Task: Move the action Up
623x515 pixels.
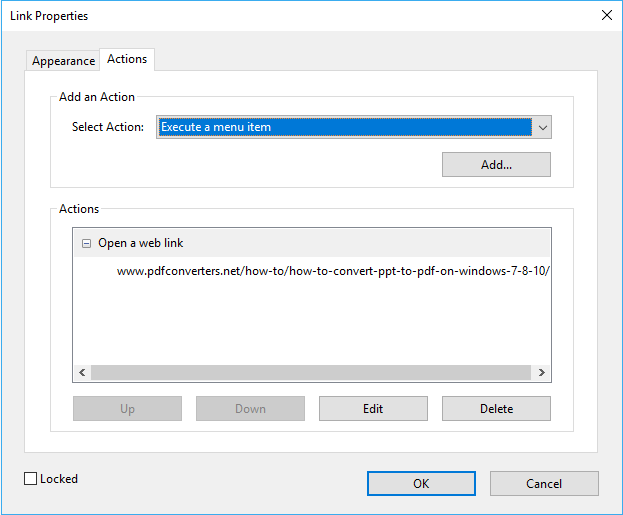Action: pos(127,409)
